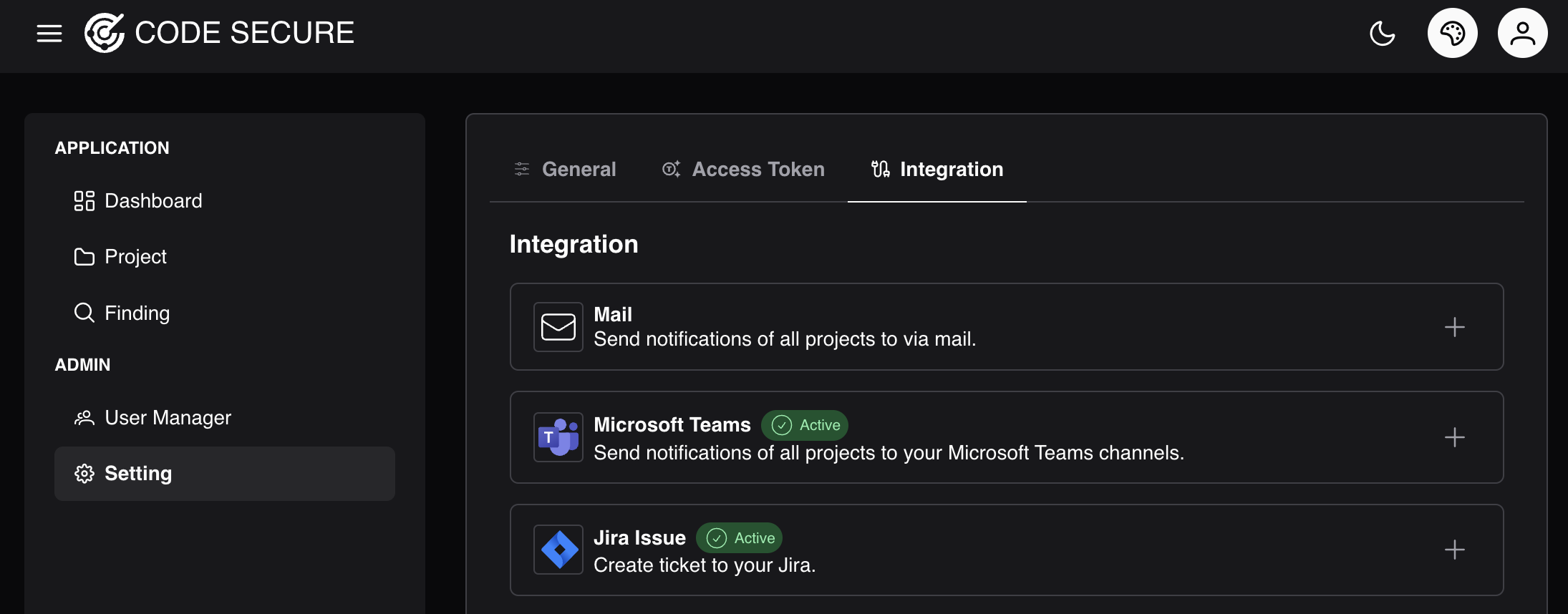The image size is (1568, 614).
Task: Select the Integration tab
Action: (937, 170)
